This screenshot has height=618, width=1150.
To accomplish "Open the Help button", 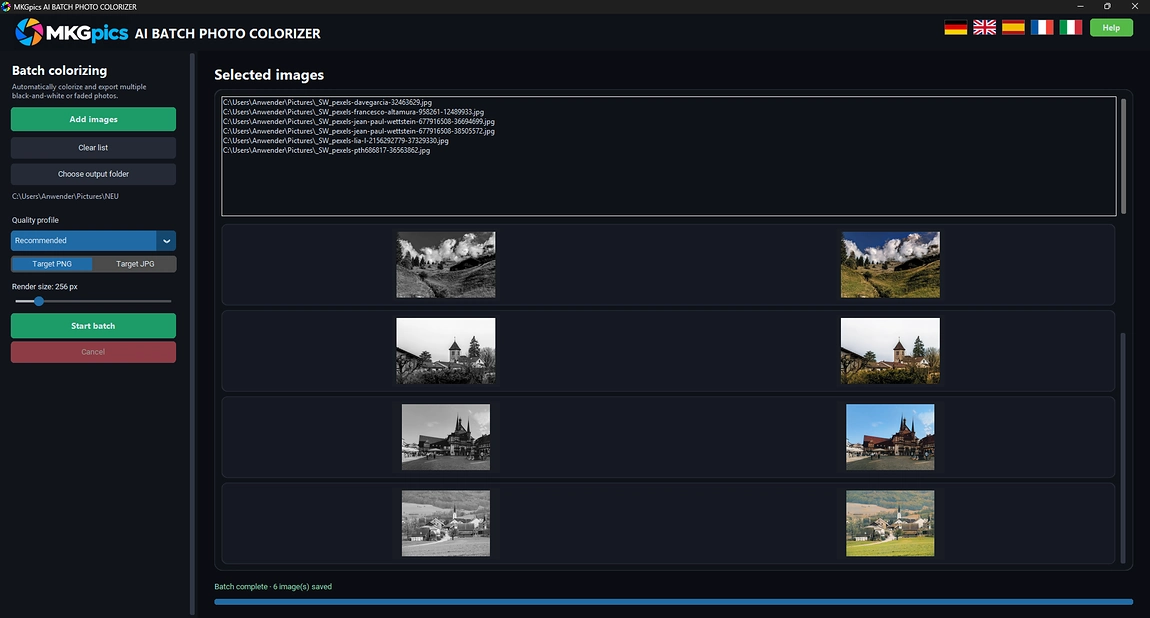I will pyautogui.click(x=1111, y=28).
